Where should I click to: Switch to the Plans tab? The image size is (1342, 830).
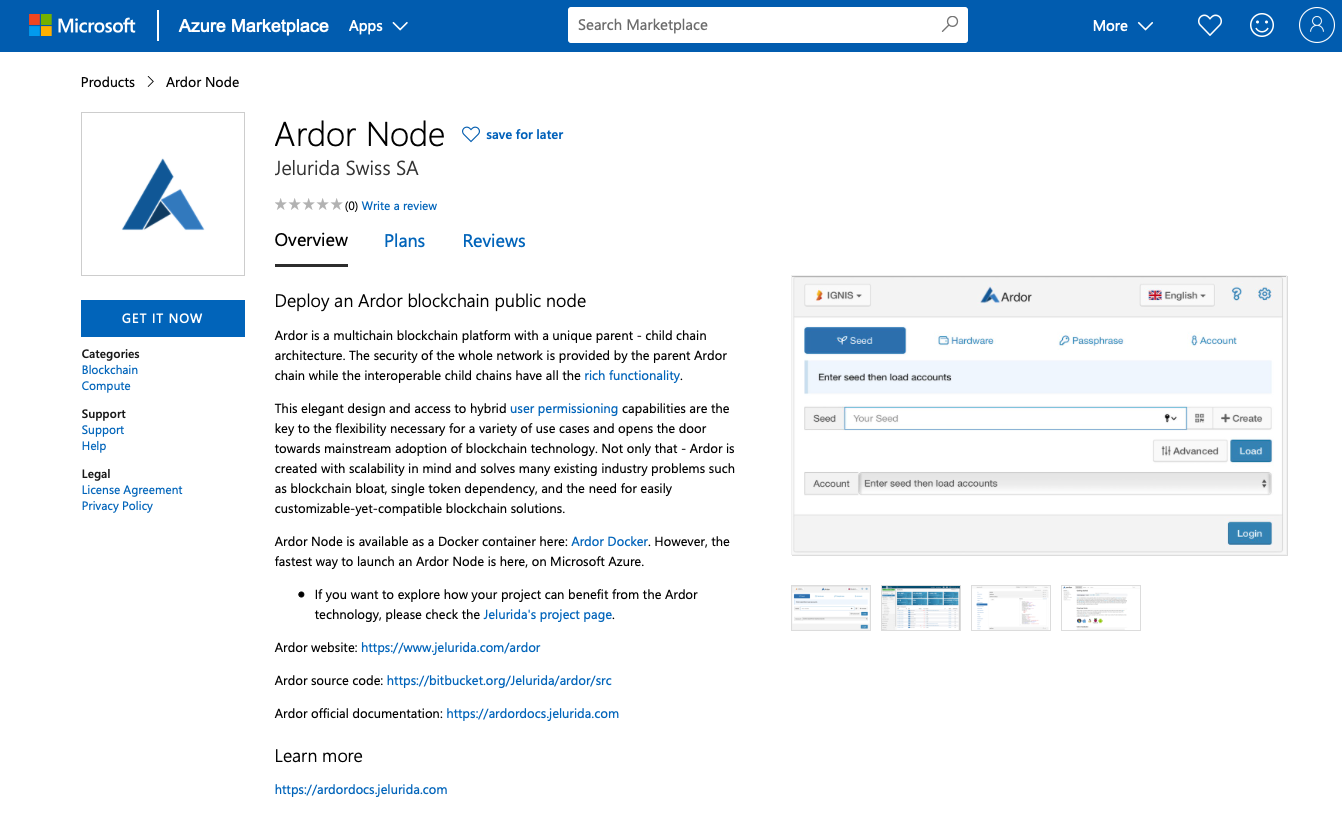[404, 240]
